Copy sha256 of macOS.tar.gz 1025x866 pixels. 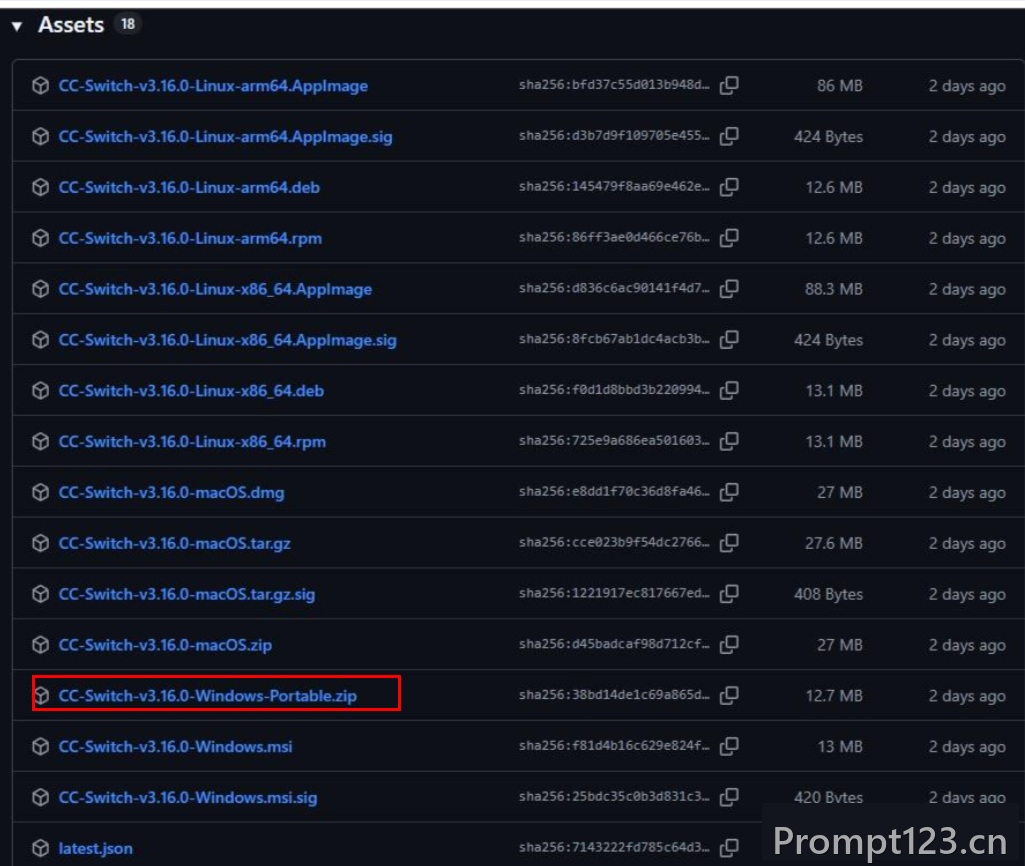729,542
